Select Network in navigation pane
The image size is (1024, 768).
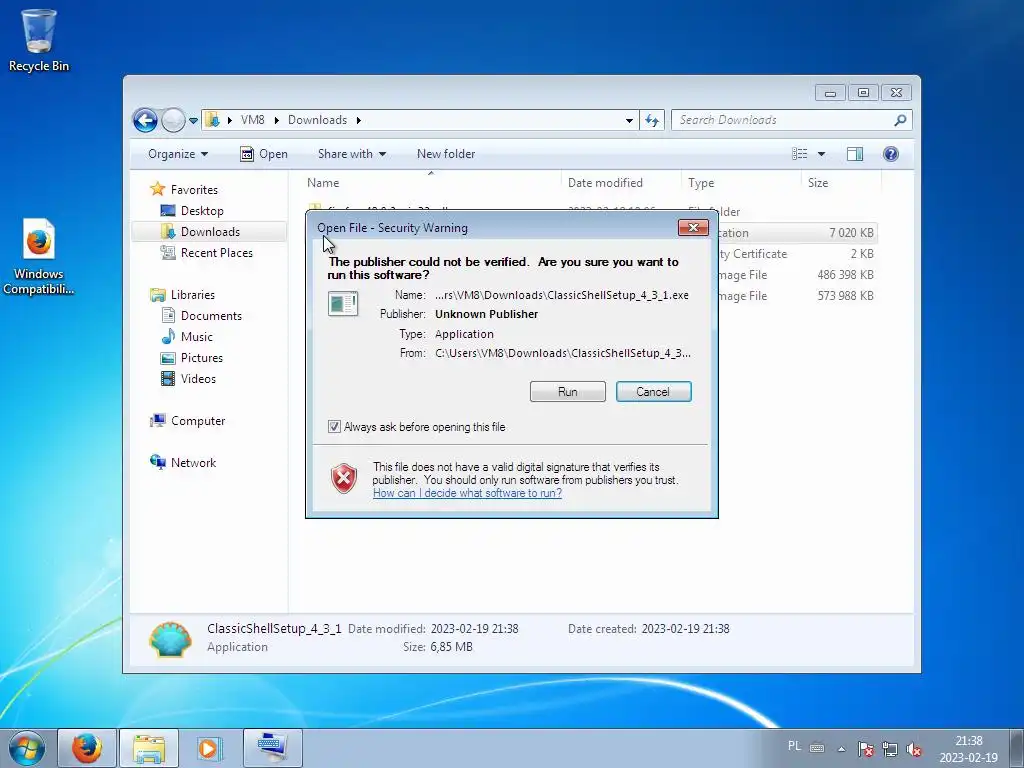coord(184,463)
